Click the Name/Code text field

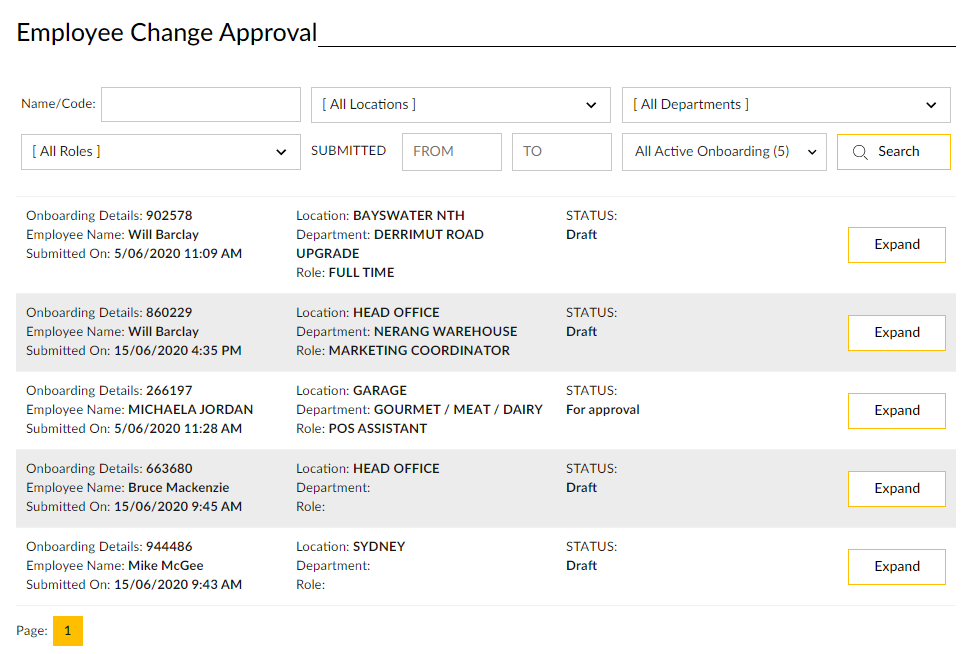point(200,105)
